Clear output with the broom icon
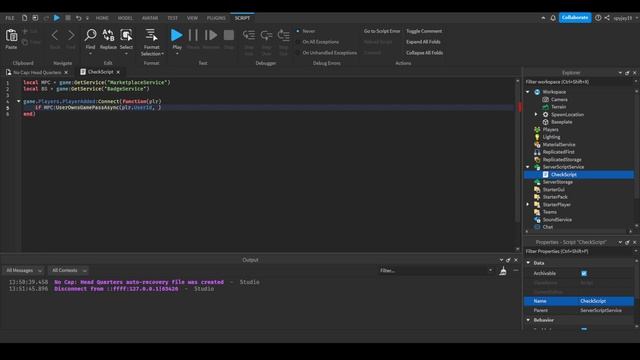This screenshot has width=640, height=360. click(x=503, y=271)
